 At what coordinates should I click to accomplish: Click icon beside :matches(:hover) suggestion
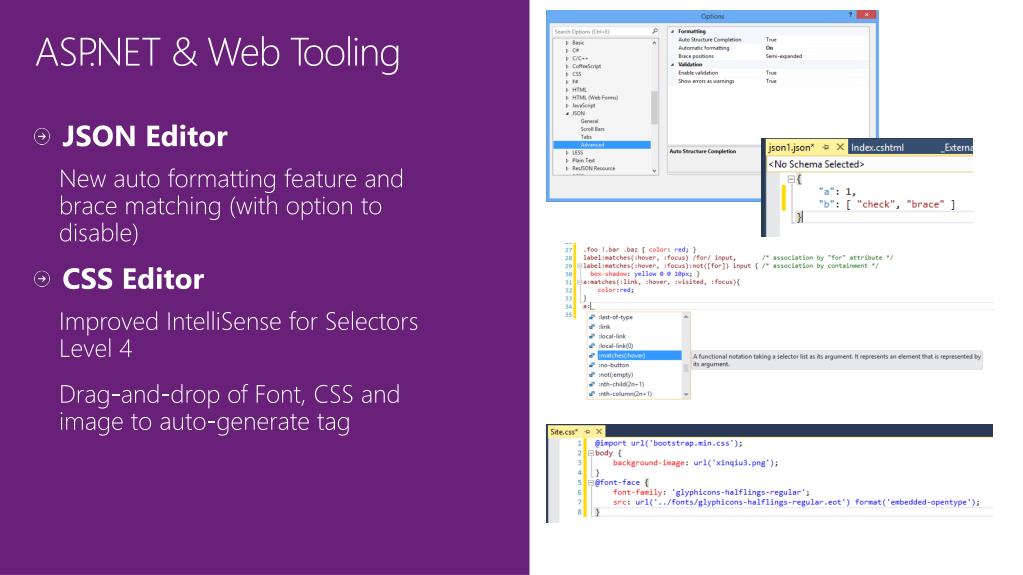[592, 356]
